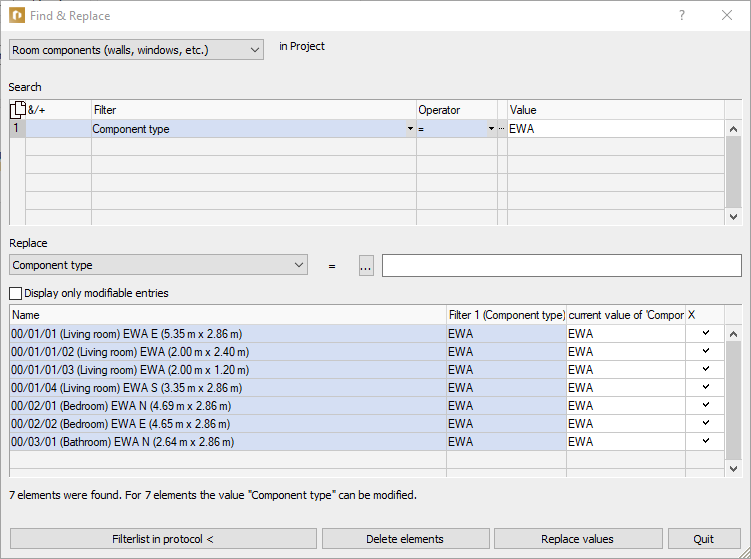Toggle checkmark for Living room EWA S row
751x559 pixels.
coord(705,388)
